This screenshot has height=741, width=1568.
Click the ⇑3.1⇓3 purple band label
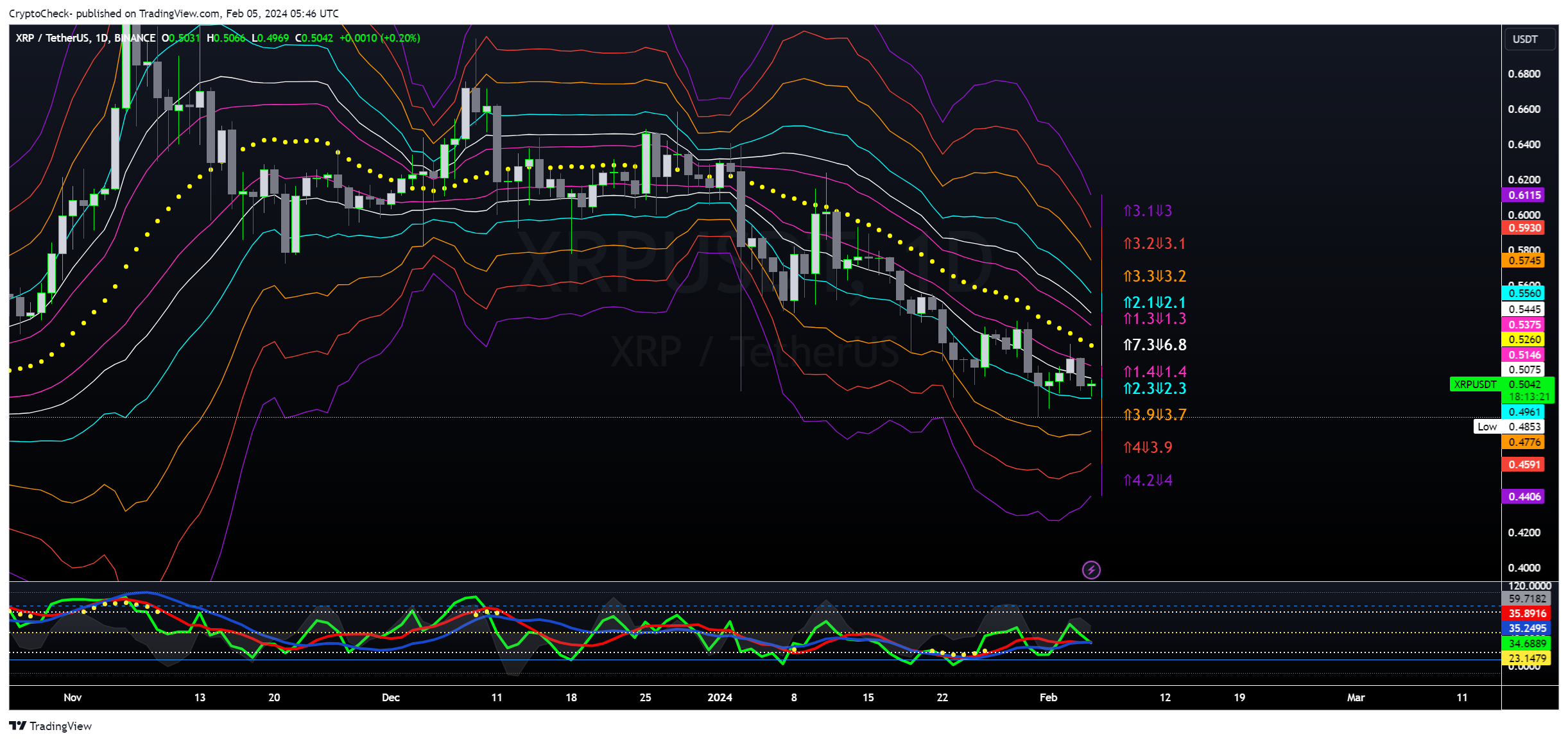1148,210
